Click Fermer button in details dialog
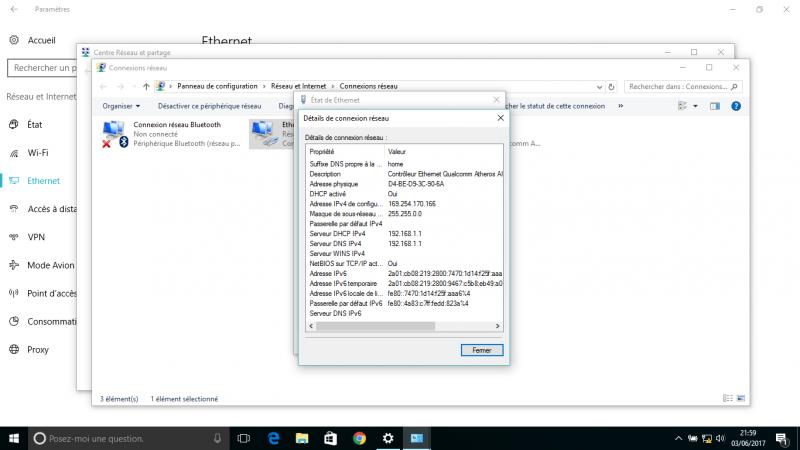800x450 pixels. point(482,350)
